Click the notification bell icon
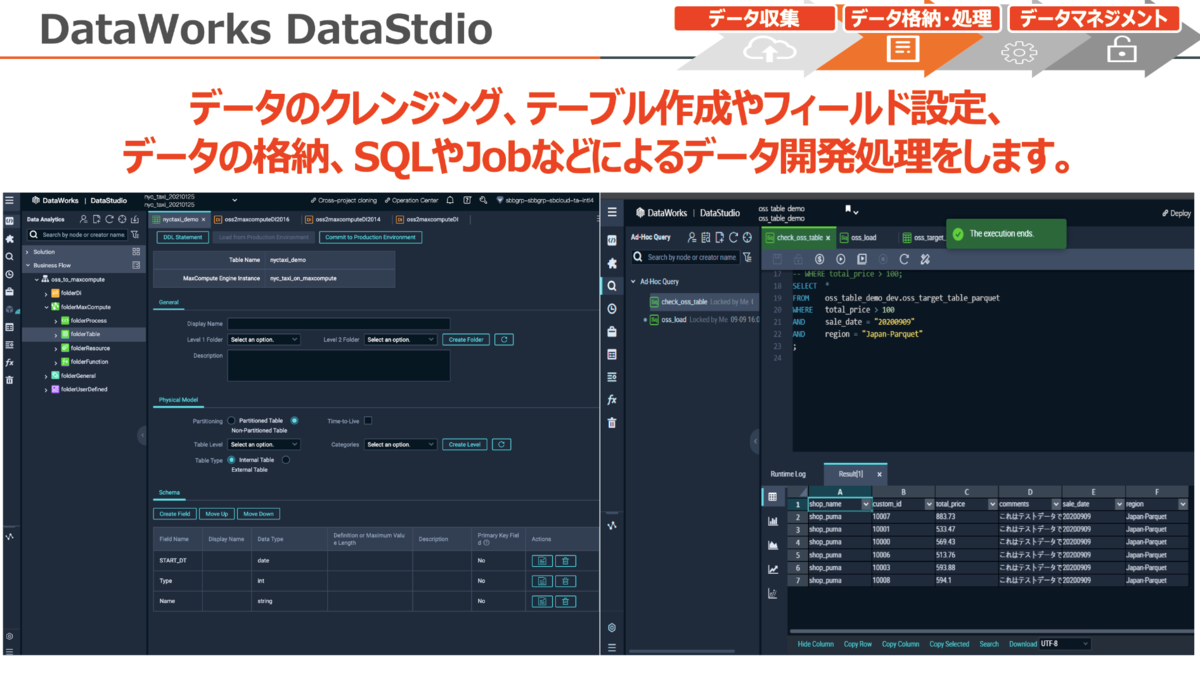The height and width of the screenshot is (674, 1200). [451, 200]
